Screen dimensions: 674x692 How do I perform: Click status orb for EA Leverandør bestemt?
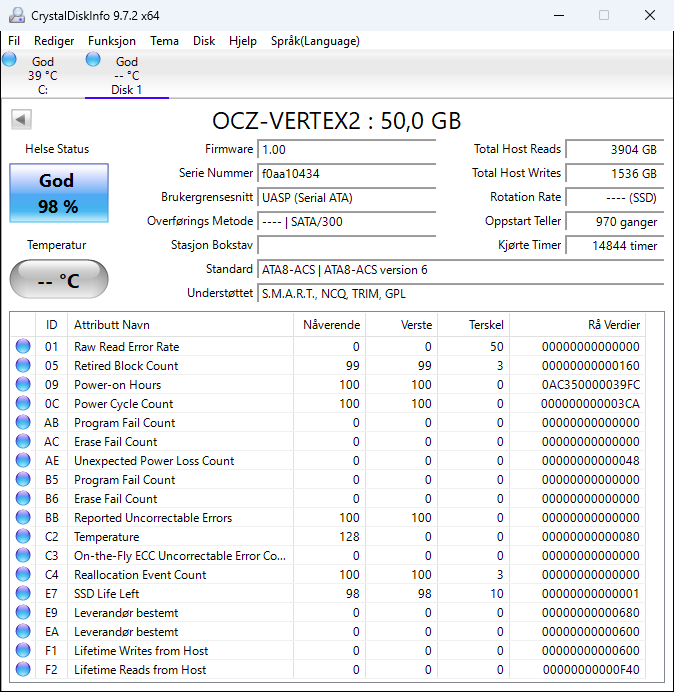23,631
